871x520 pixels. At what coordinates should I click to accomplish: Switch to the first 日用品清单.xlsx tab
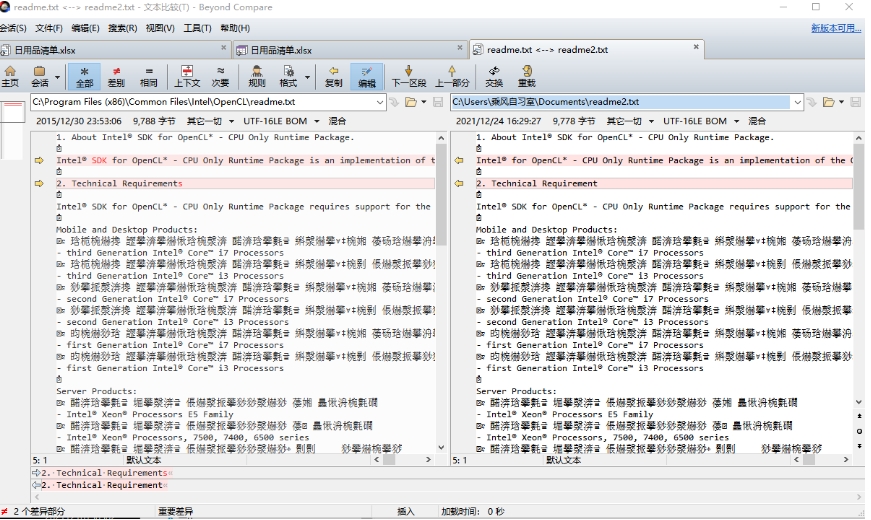[114, 50]
